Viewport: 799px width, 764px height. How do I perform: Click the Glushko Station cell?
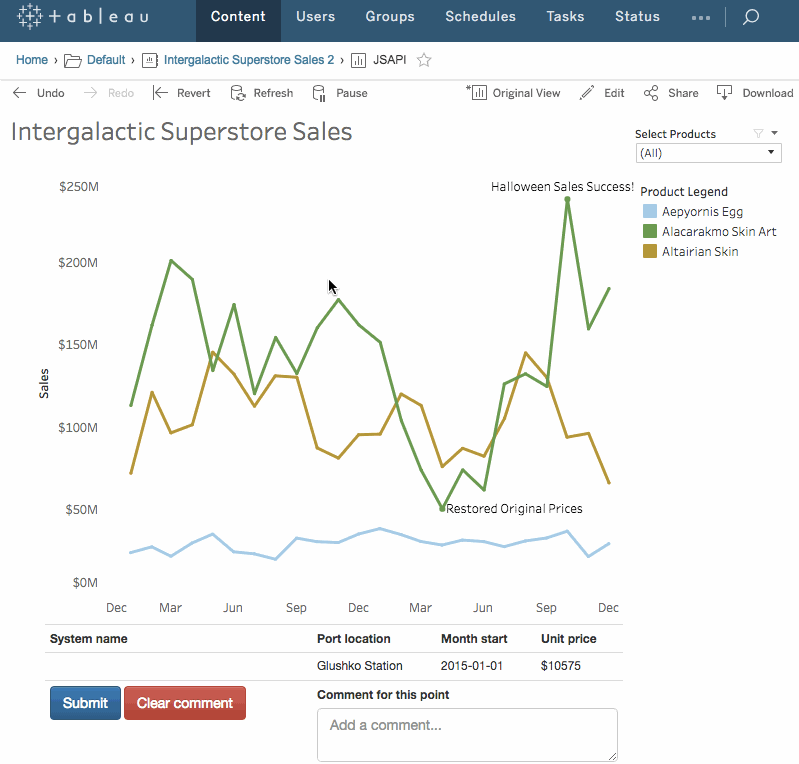click(360, 666)
